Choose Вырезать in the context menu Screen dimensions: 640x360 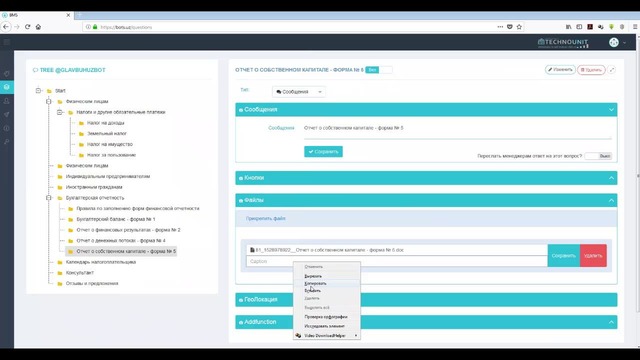click(313, 276)
